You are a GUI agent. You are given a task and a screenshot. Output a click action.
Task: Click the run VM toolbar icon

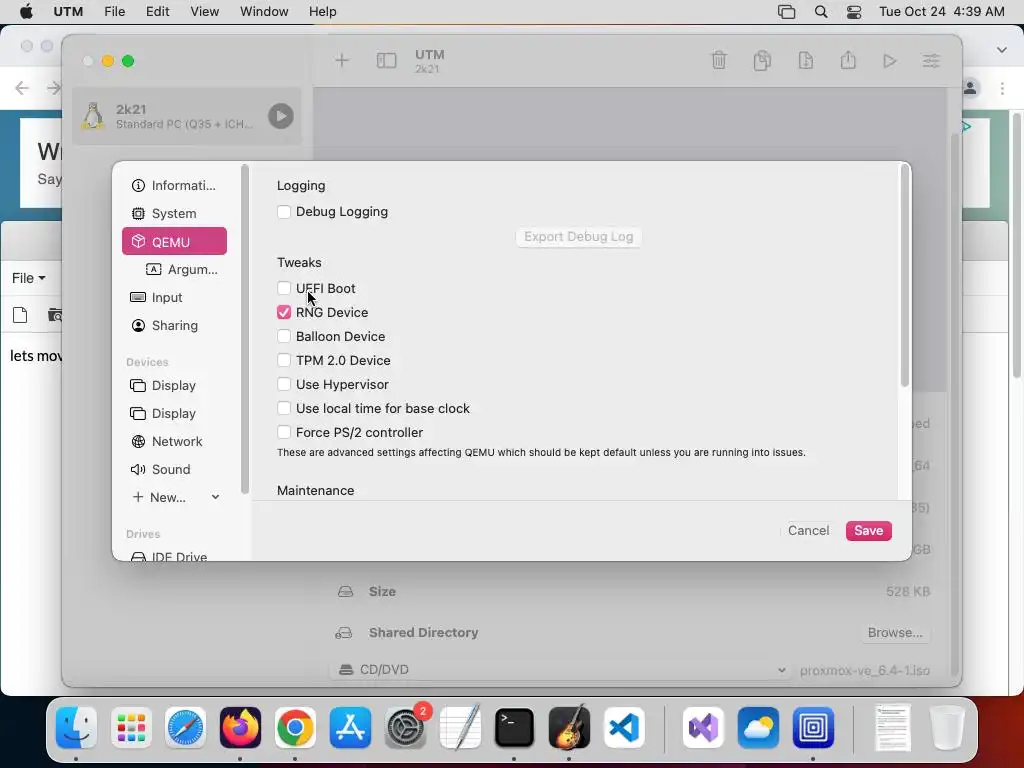pos(889,61)
